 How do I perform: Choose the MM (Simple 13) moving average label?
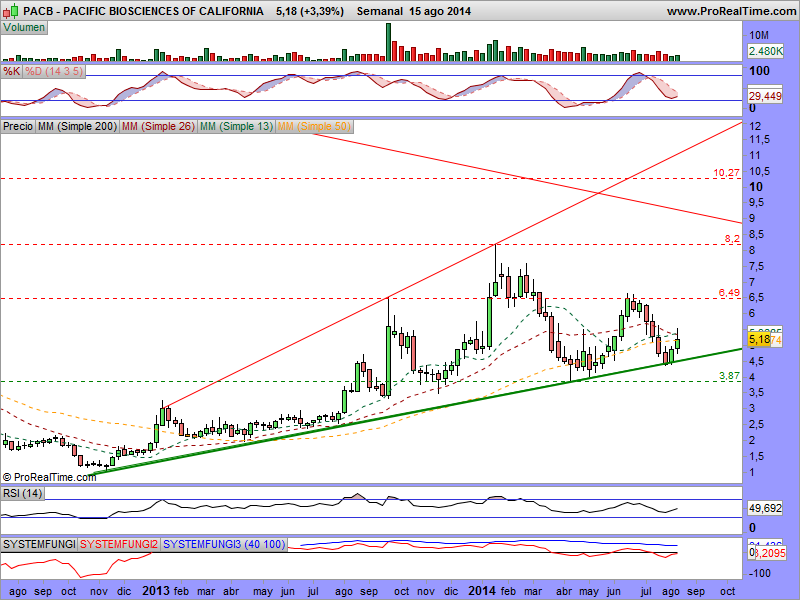(236, 126)
